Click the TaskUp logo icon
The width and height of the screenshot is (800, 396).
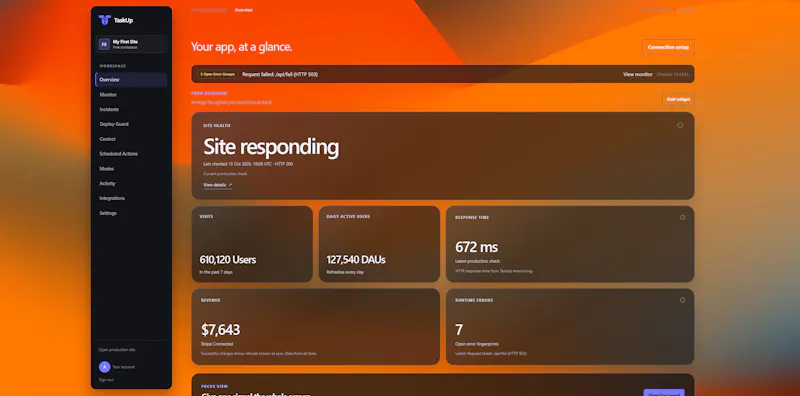point(105,20)
